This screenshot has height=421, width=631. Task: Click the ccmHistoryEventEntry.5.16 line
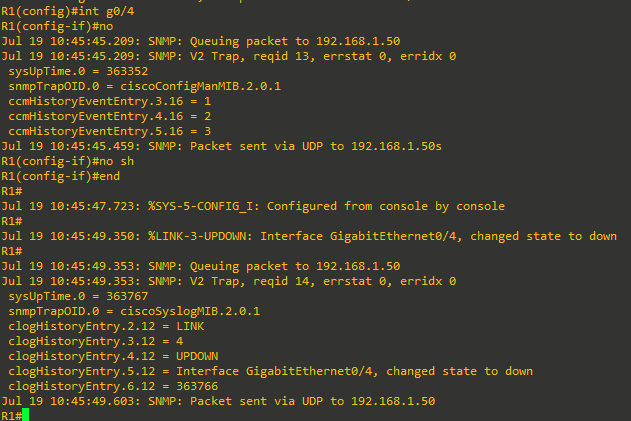(x=110, y=131)
